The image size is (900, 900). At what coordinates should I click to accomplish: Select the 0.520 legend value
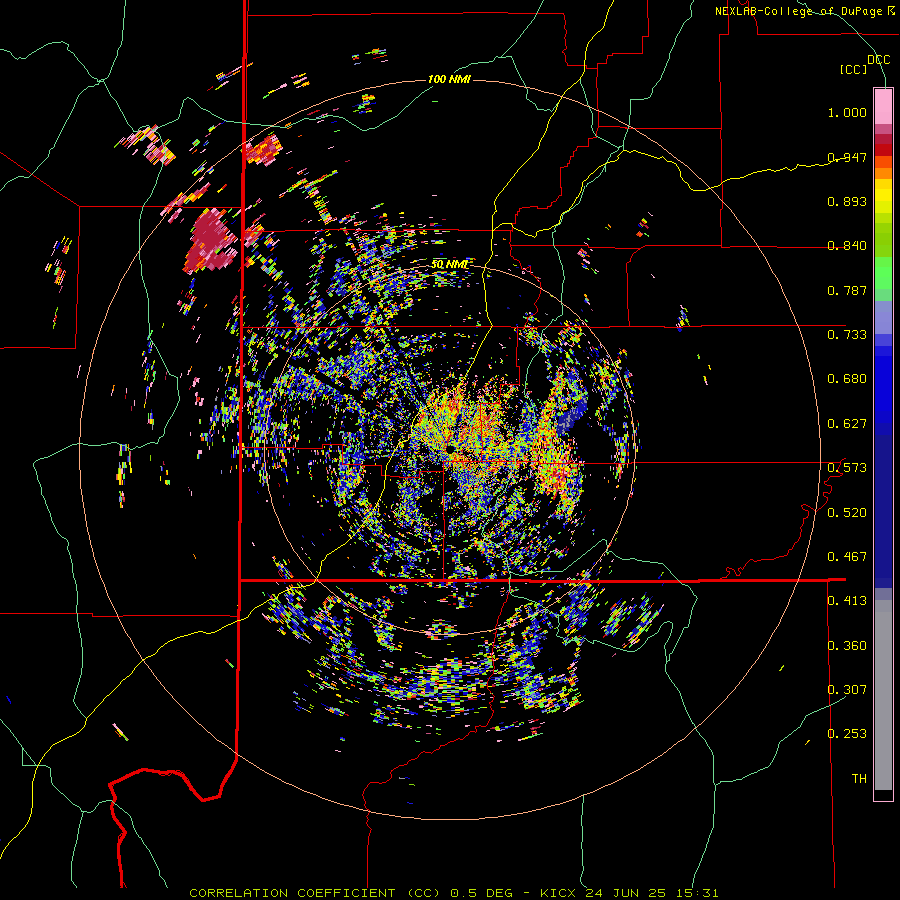click(847, 513)
